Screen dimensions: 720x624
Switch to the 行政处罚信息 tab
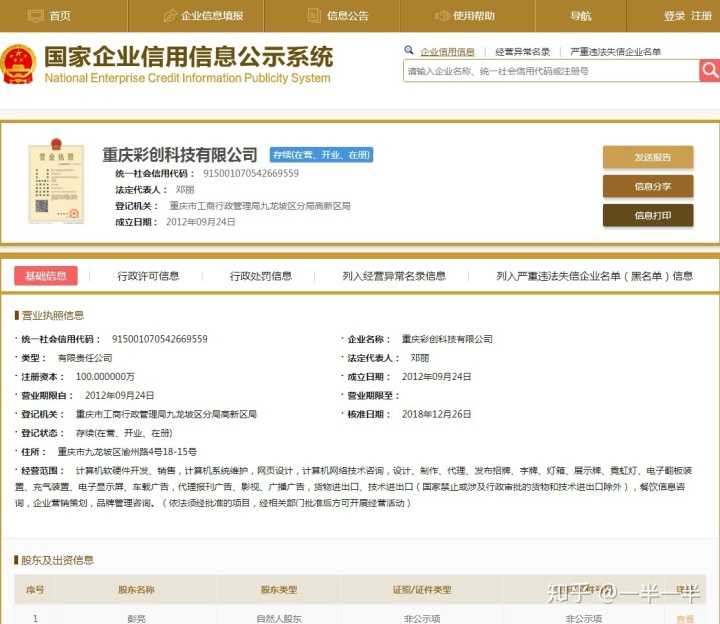point(261,276)
